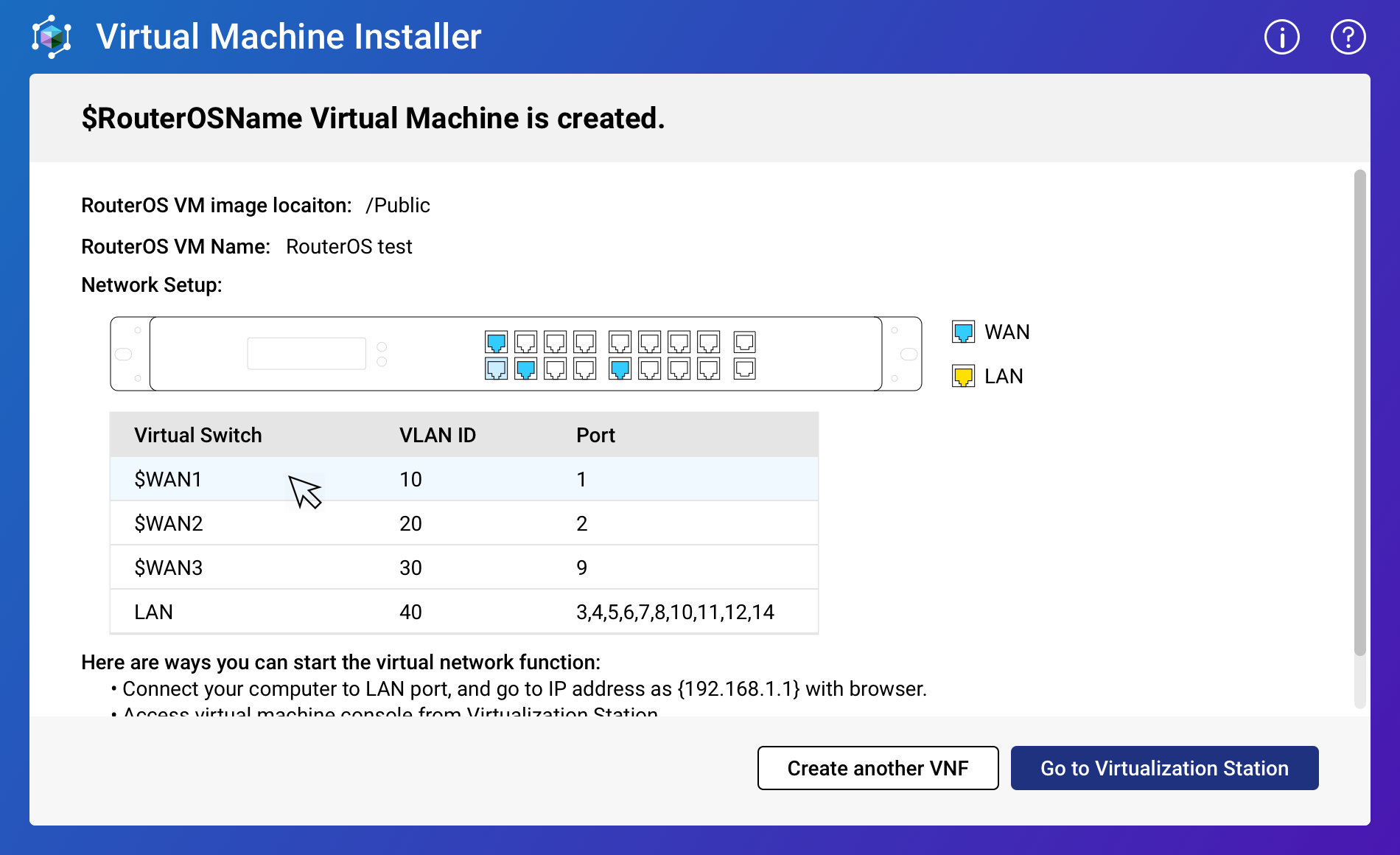
Task: Click the VLAN ID column header
Action: coord(438,435)
